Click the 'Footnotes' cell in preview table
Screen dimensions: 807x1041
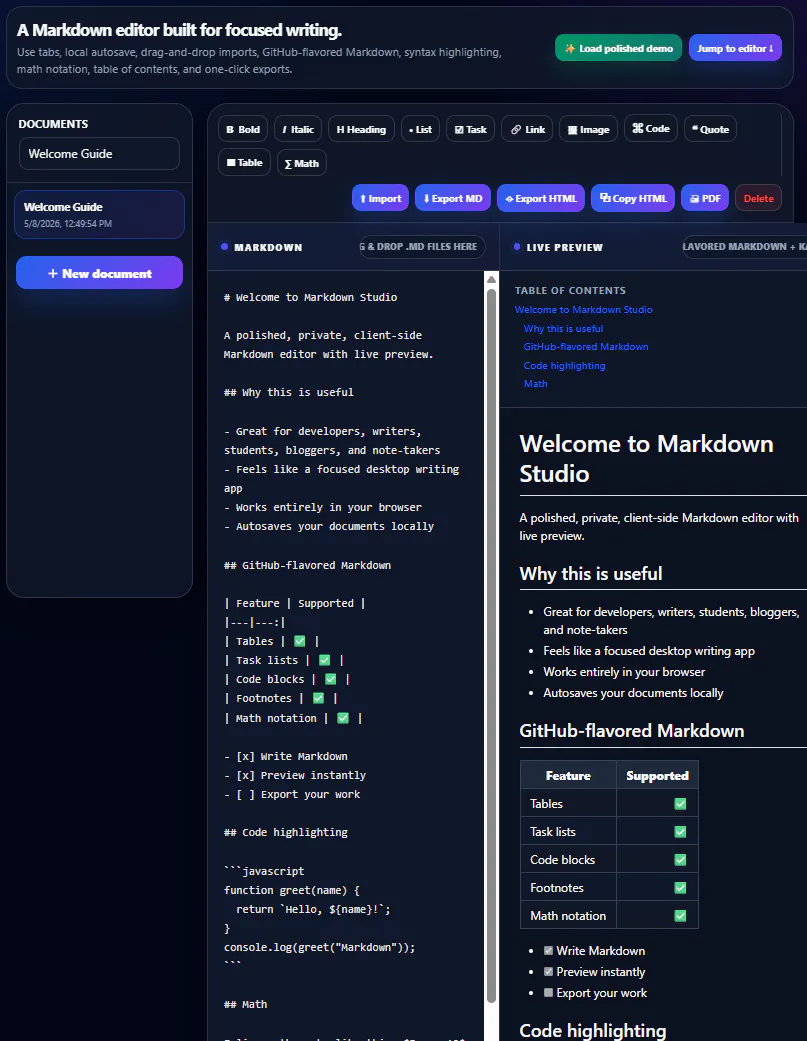tap(568, 888)
